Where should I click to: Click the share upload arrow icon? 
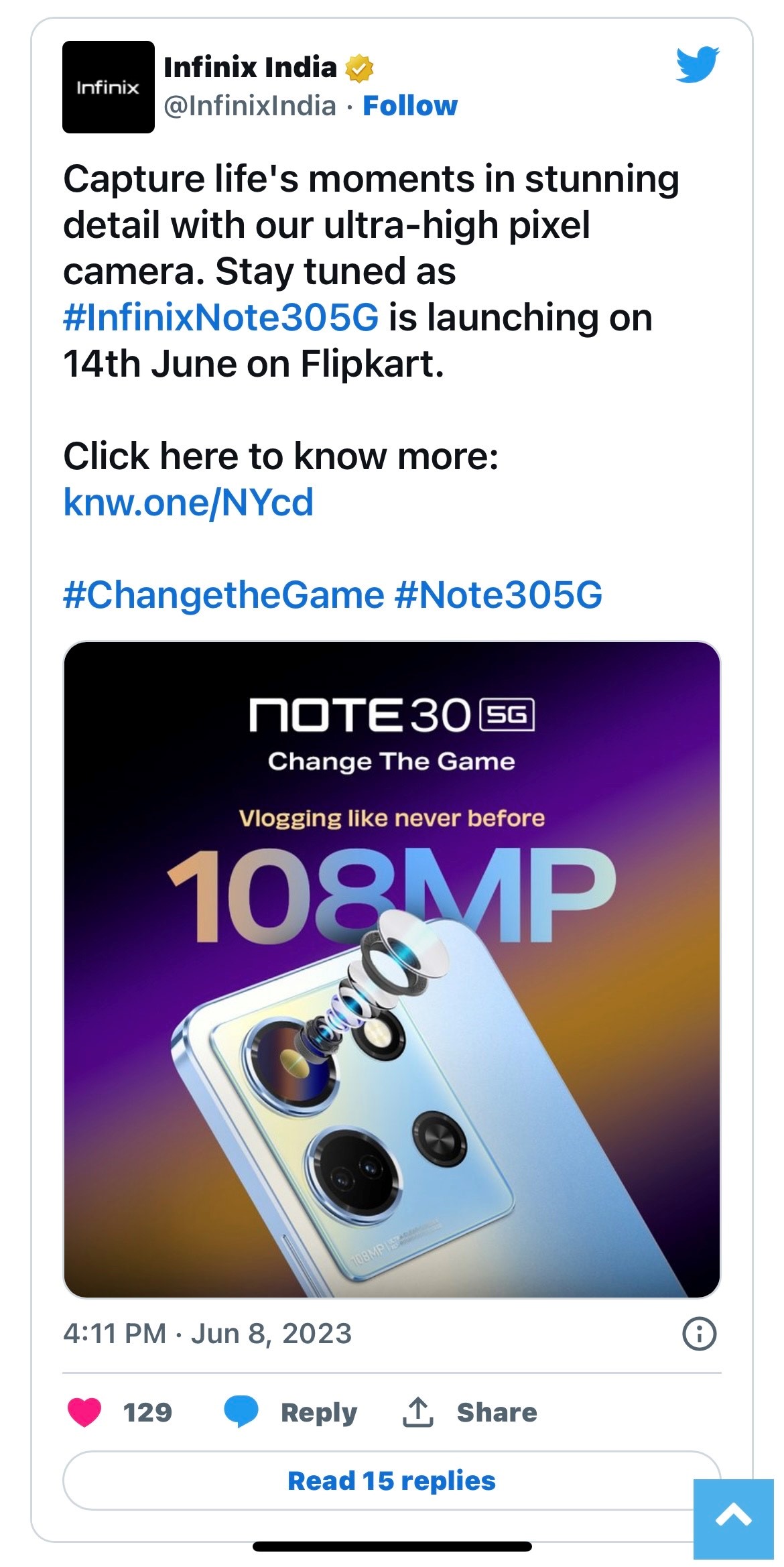(417, 1412)
